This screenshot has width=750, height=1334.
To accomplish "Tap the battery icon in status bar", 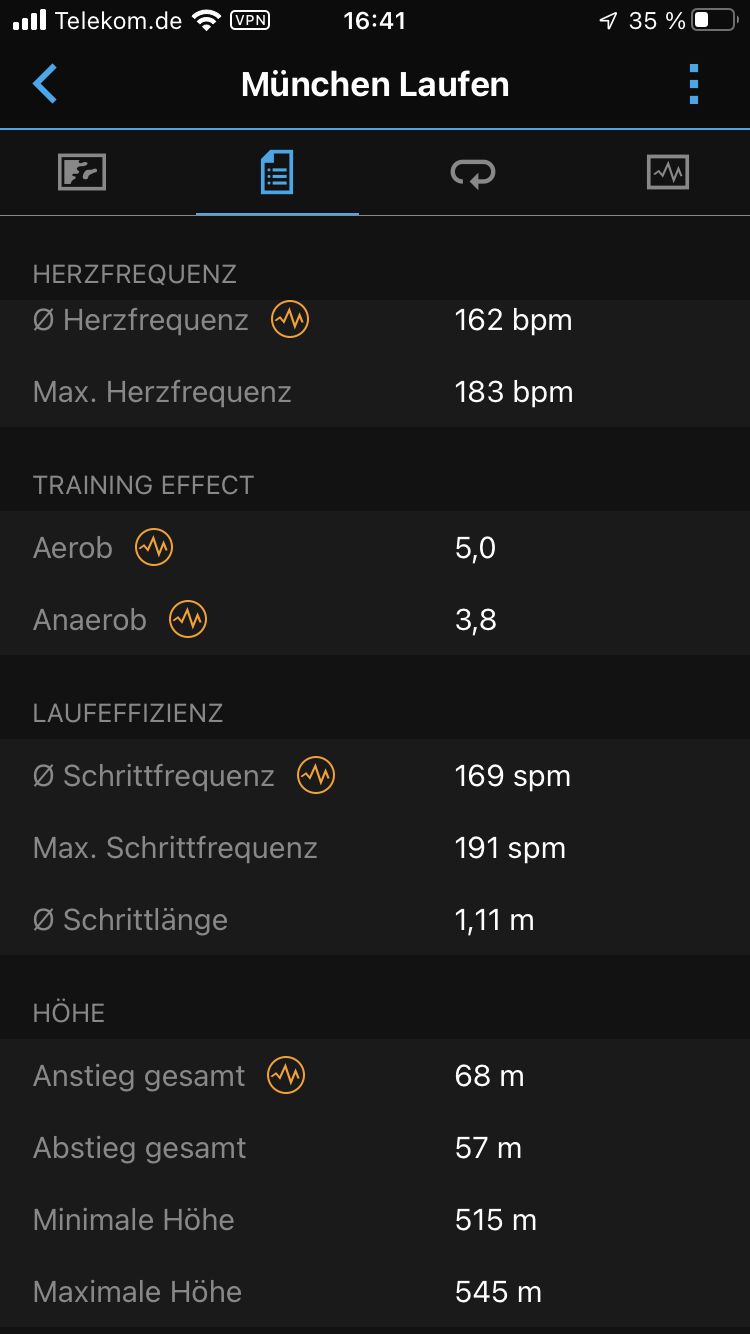I will point(714,20).
